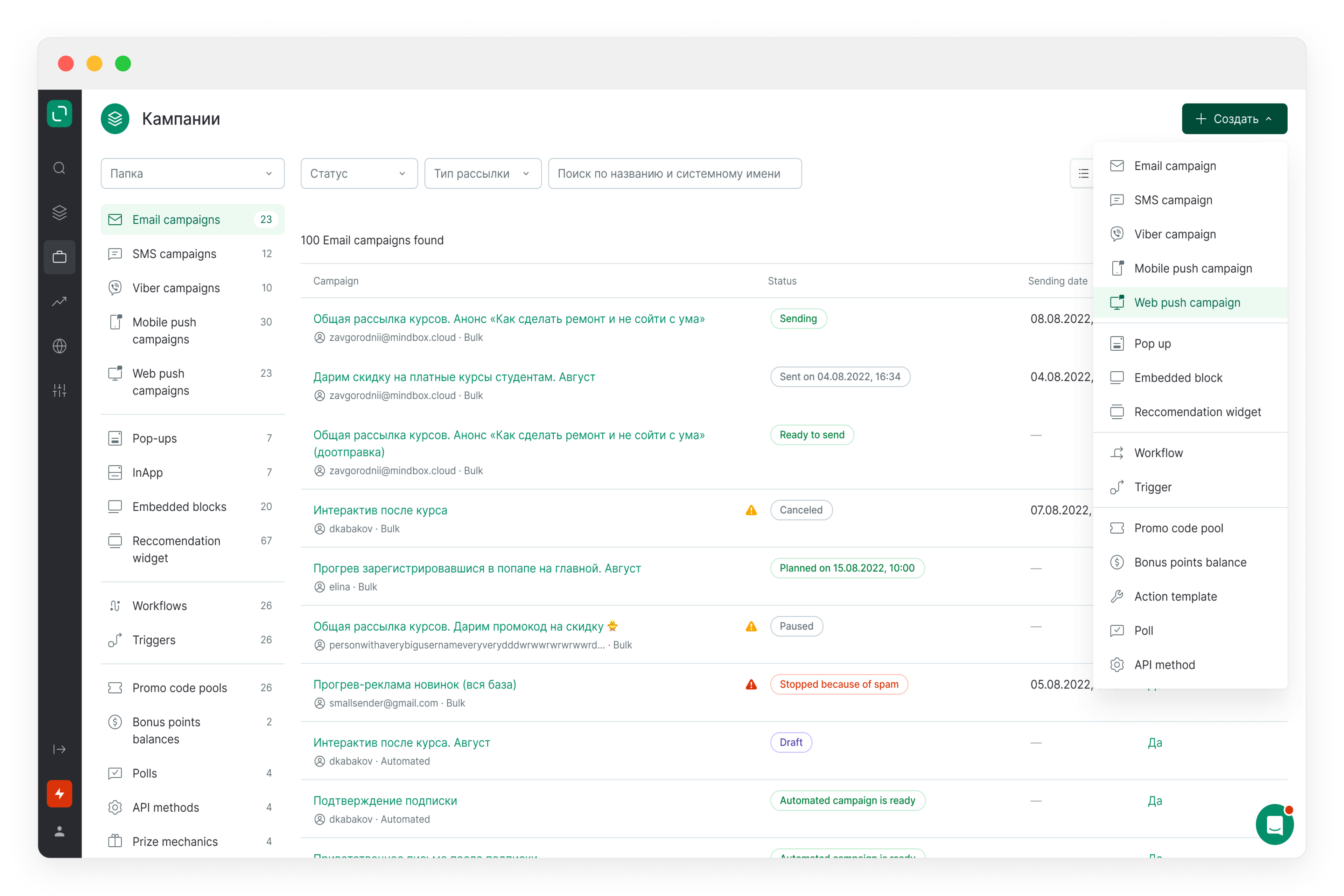Screen dimensions: 1344x896
Task: Select Workflow in create menu
Action: pos(1190,453)
